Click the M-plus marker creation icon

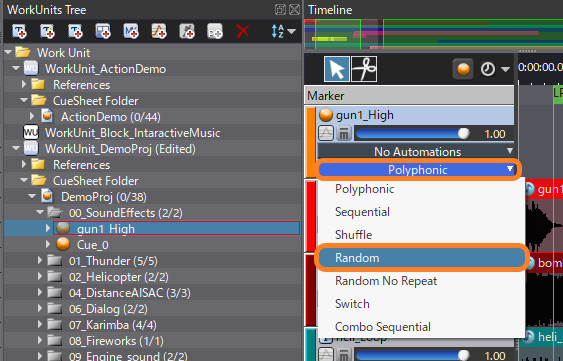point(131,31)
